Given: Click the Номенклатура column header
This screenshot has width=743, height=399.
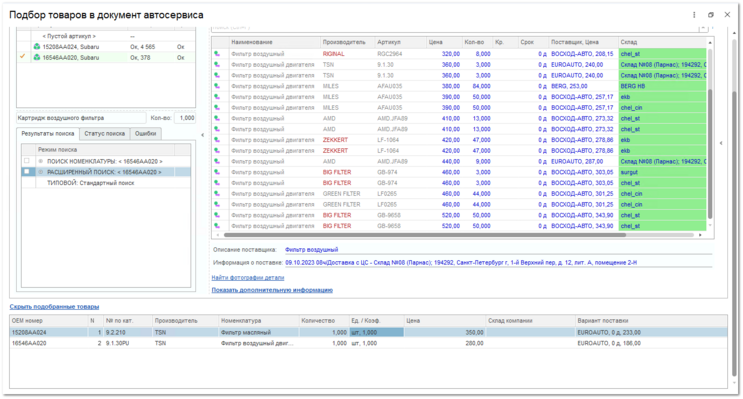Looking at the screenshot, I should (x=259, y=321).
